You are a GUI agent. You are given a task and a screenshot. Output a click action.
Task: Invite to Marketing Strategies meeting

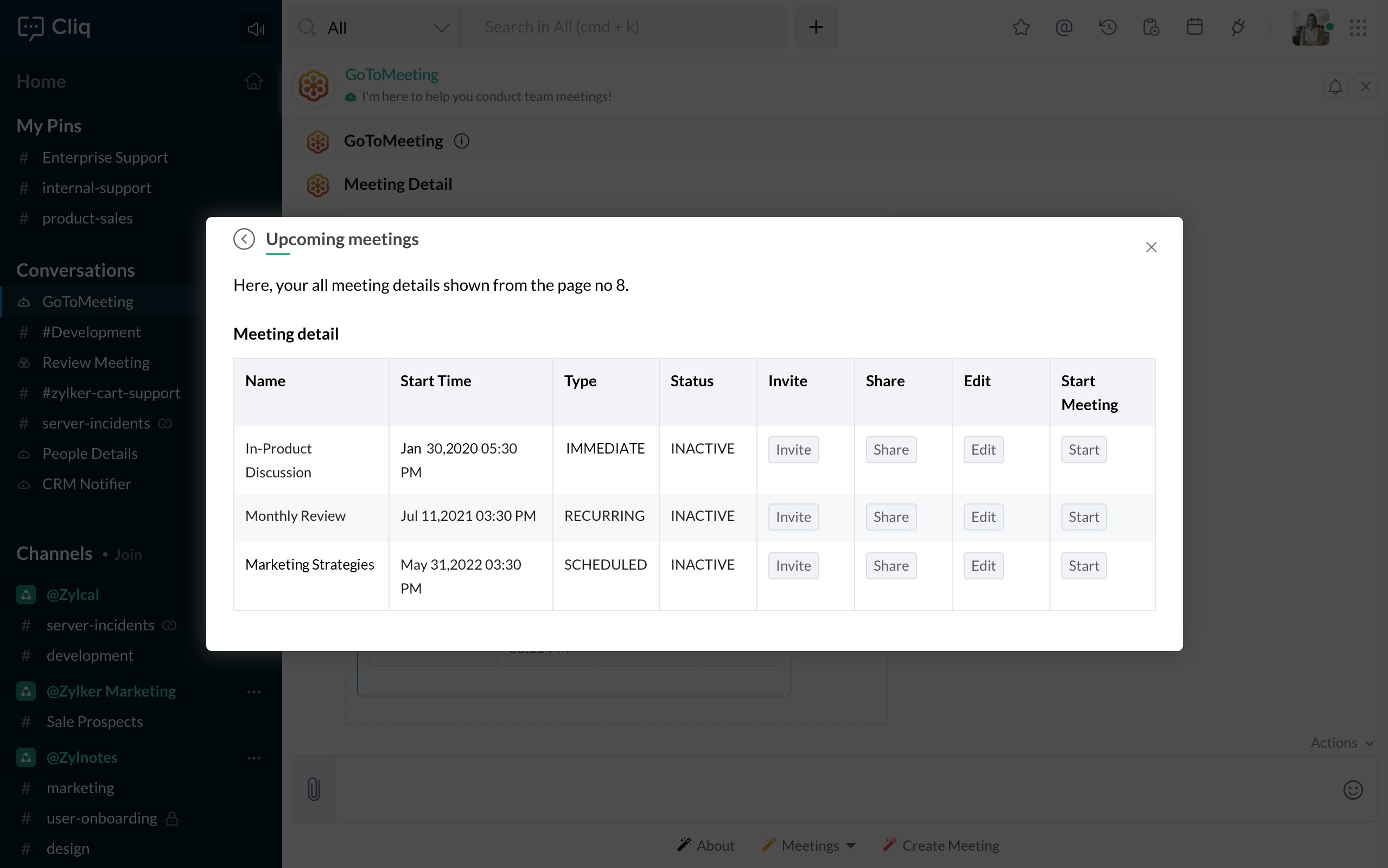(793, 565)
